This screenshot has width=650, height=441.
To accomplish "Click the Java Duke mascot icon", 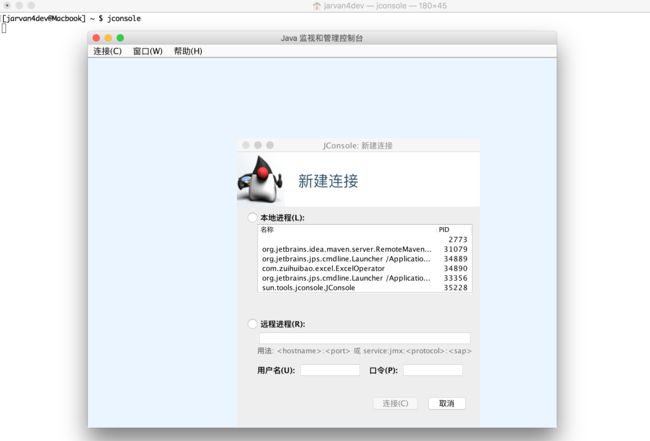I will click(x=260, y=179).
